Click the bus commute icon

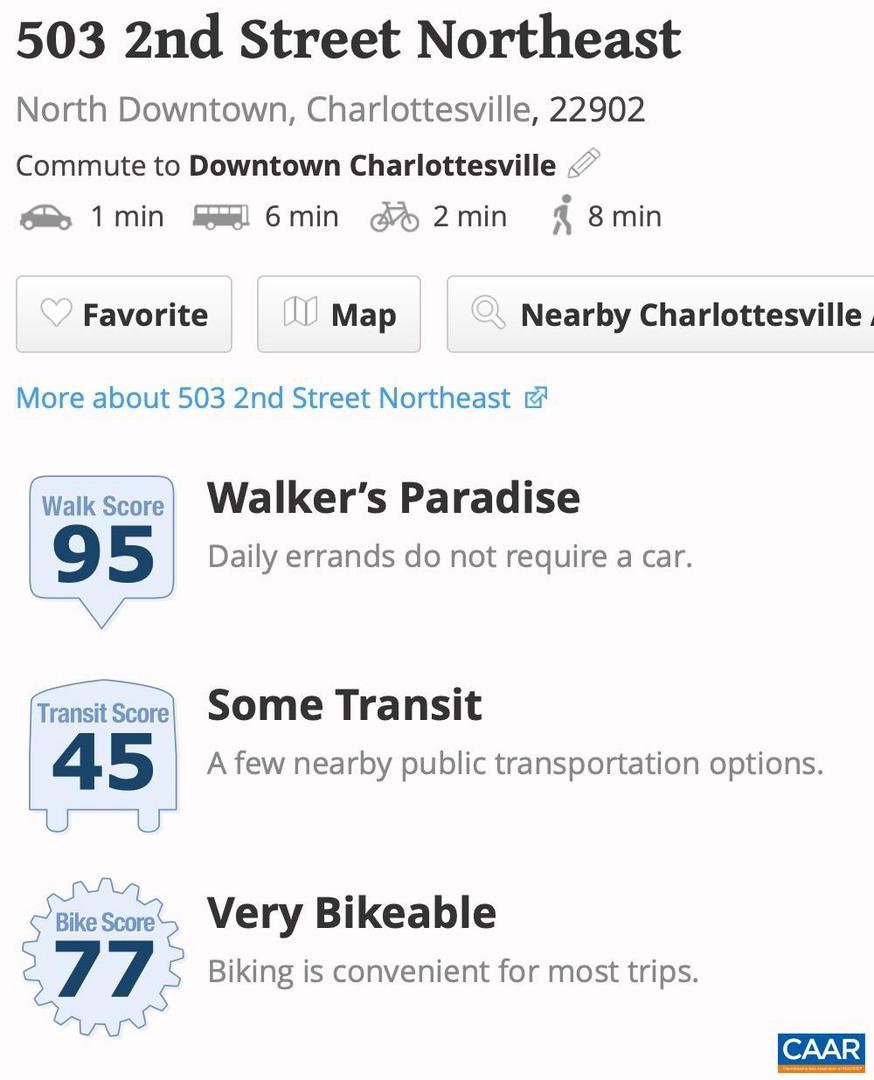pyautogui.click(x=220, y=217)
